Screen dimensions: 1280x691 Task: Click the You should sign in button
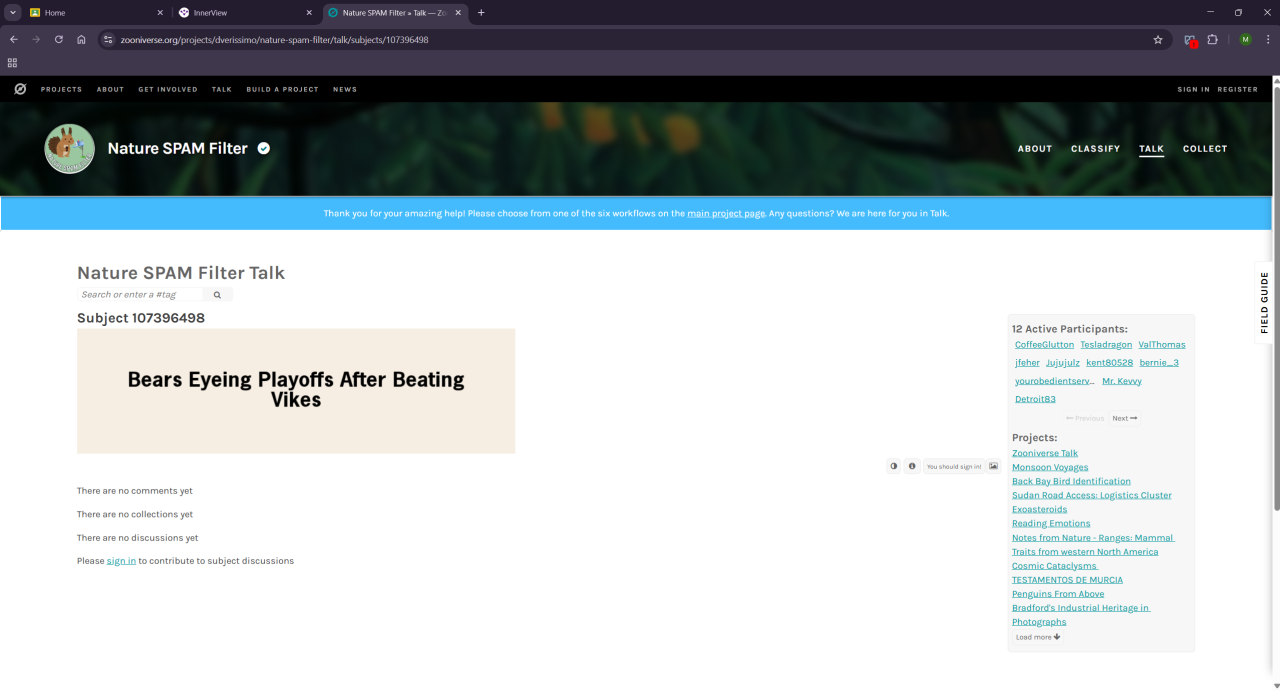(954, 467)
